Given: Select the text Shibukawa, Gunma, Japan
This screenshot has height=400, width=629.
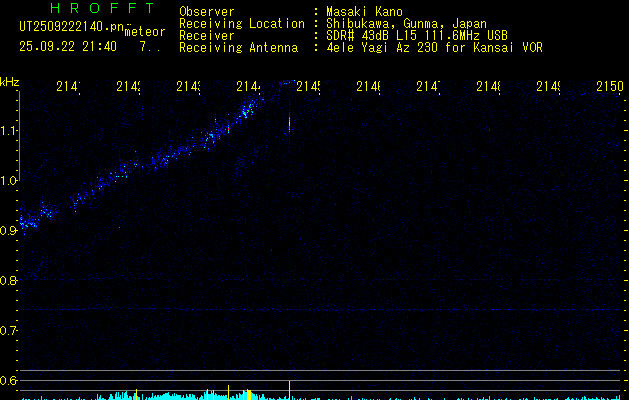Looking at the screenshot, I should pyautogui.click(x=406, y=24).
